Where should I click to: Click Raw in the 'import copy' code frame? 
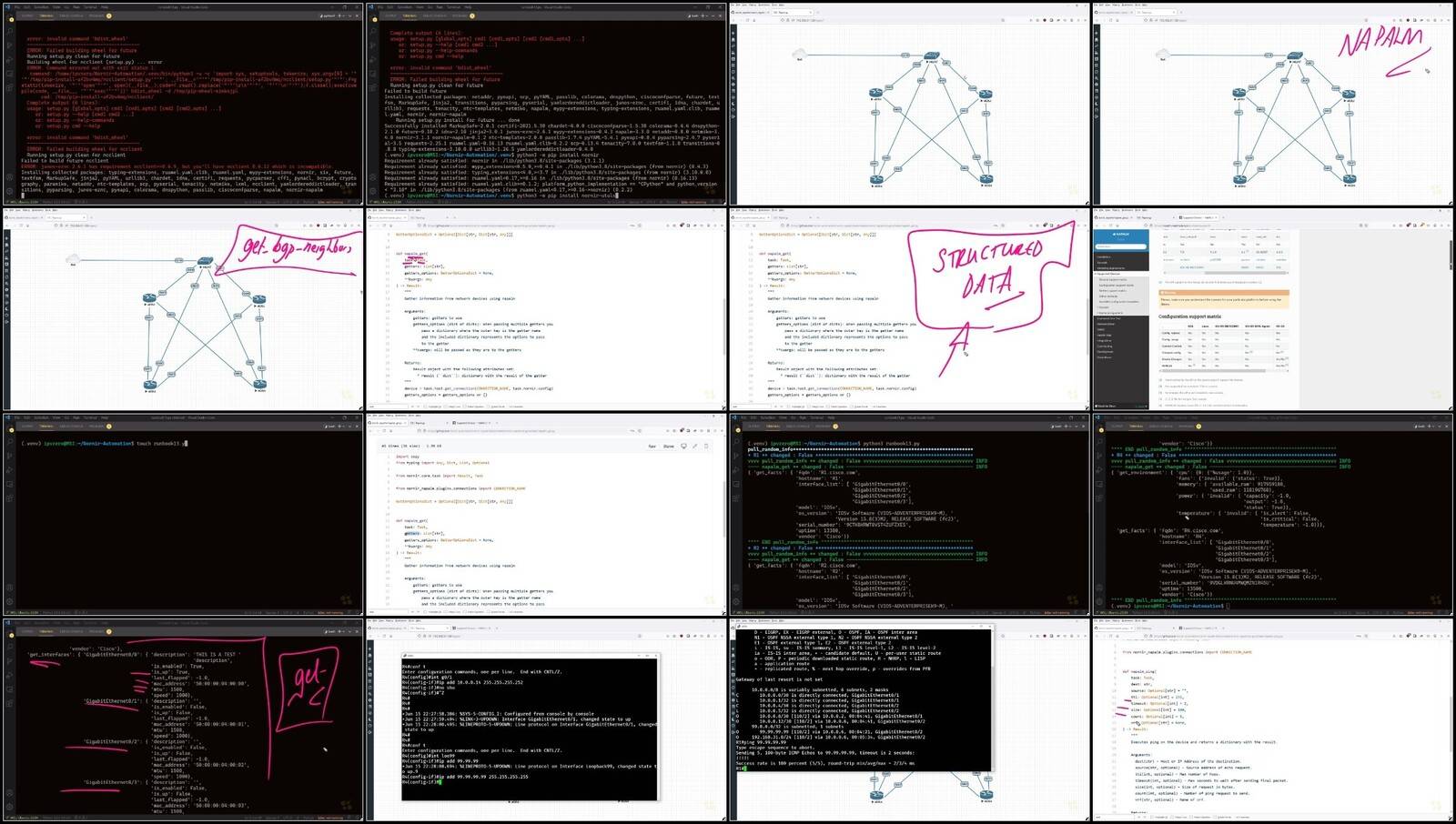coord(652,446)
